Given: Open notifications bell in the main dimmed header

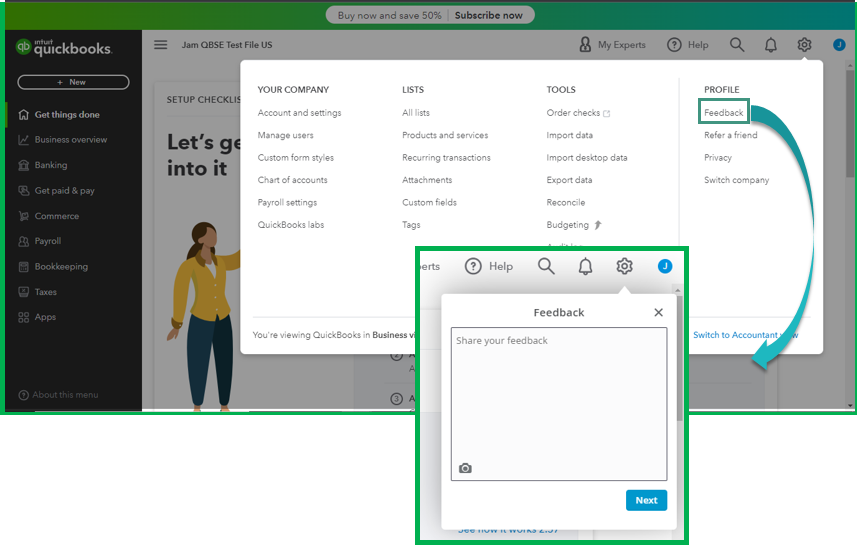Looking at the screenshot, I should 770,45.
